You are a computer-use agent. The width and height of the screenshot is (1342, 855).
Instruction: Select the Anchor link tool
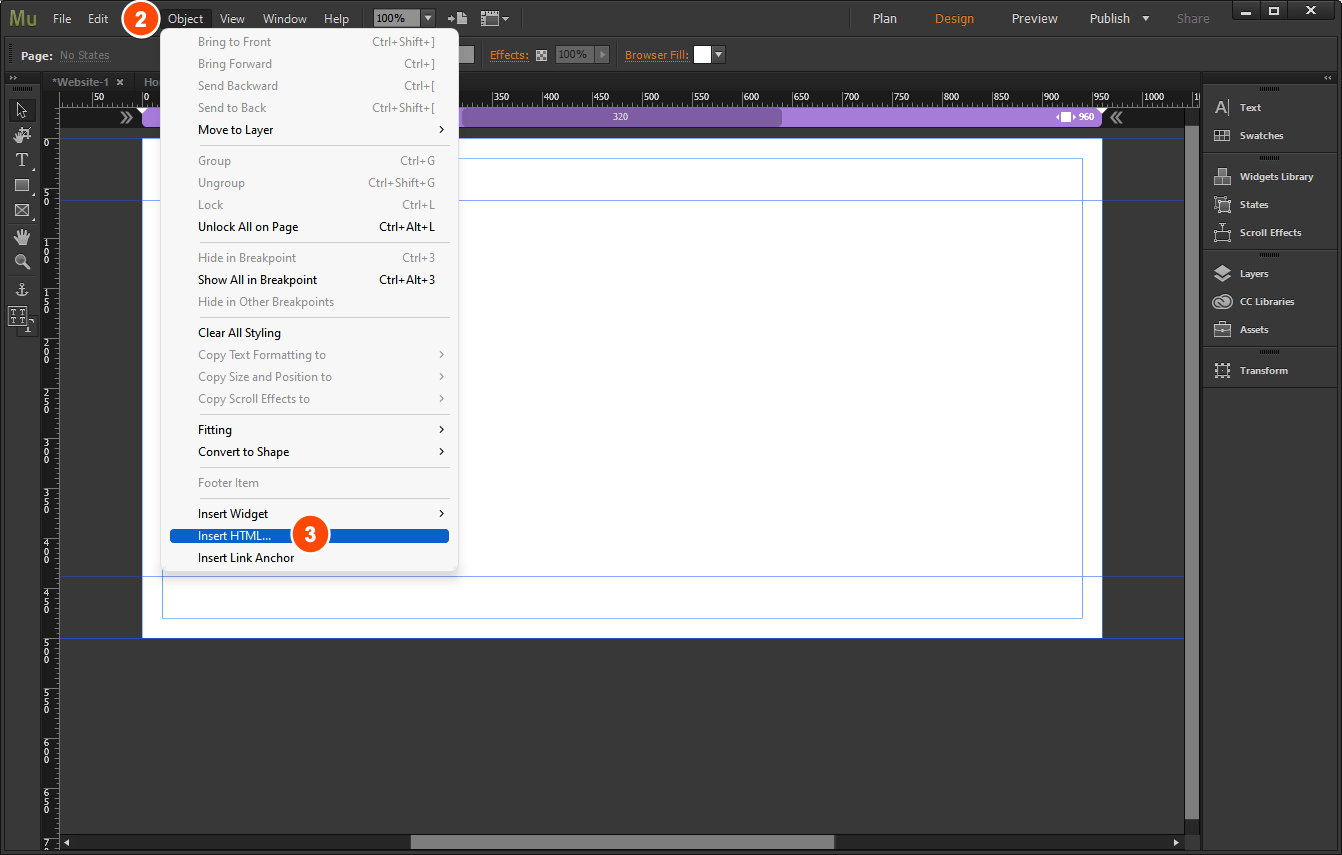click(x=22, y=290)
